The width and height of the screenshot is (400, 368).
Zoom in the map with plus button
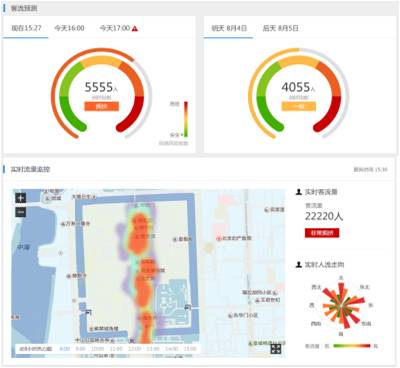click(x=21, y=198)
